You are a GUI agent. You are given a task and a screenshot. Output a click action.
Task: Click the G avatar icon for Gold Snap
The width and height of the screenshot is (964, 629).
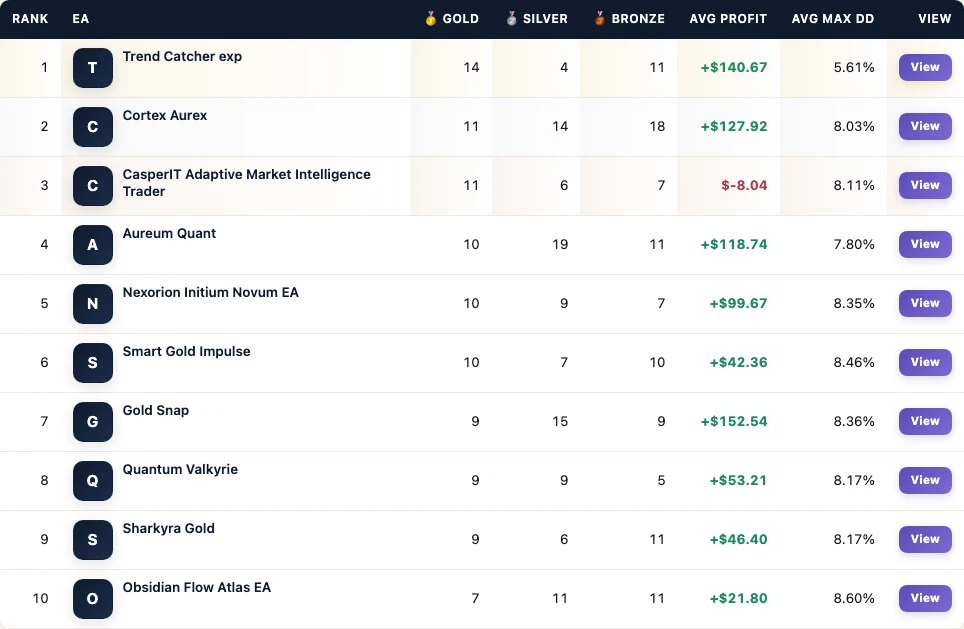click(x=93, y=422)
